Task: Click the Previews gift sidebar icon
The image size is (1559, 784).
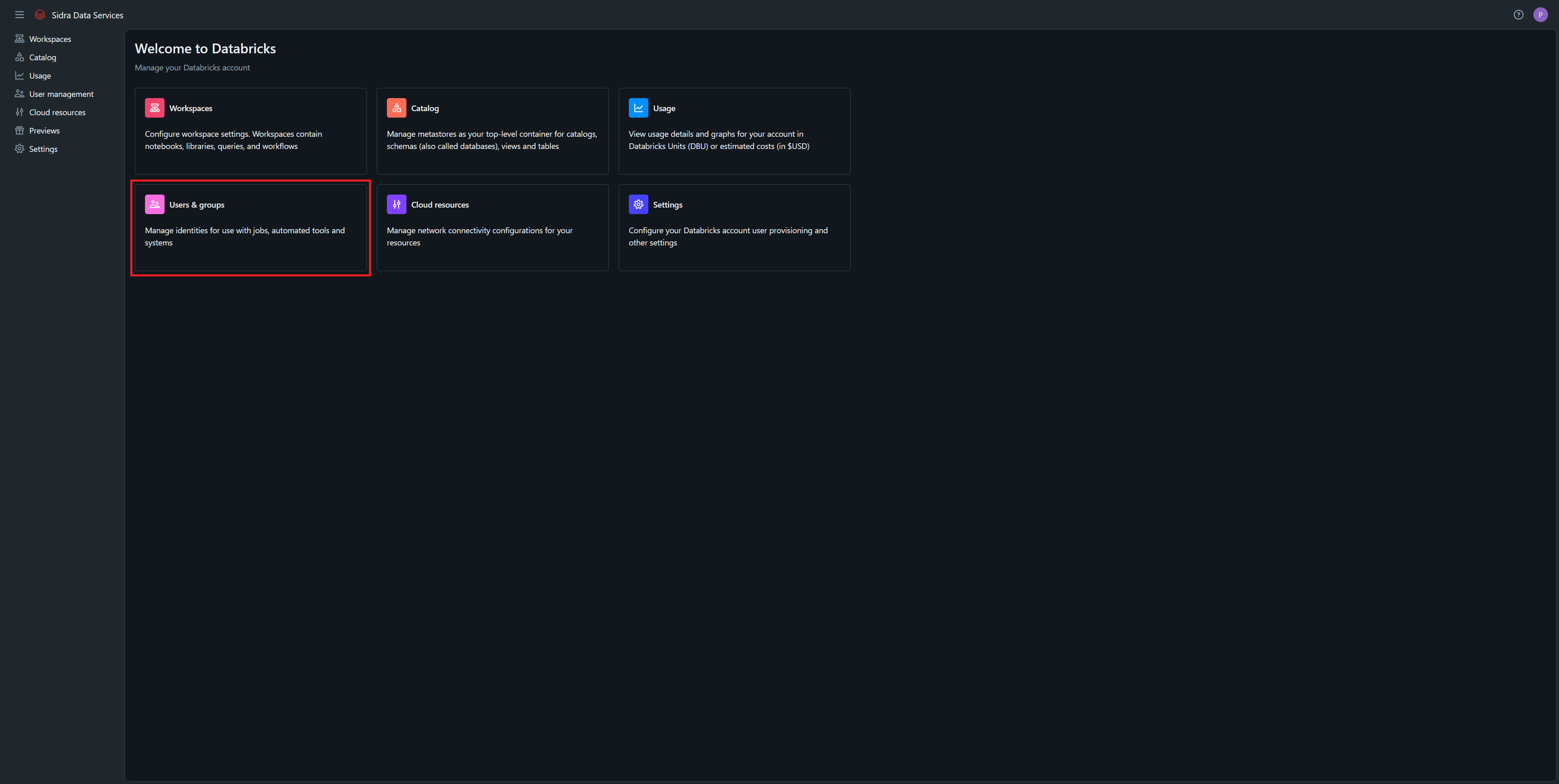Action: coord(20,130)
